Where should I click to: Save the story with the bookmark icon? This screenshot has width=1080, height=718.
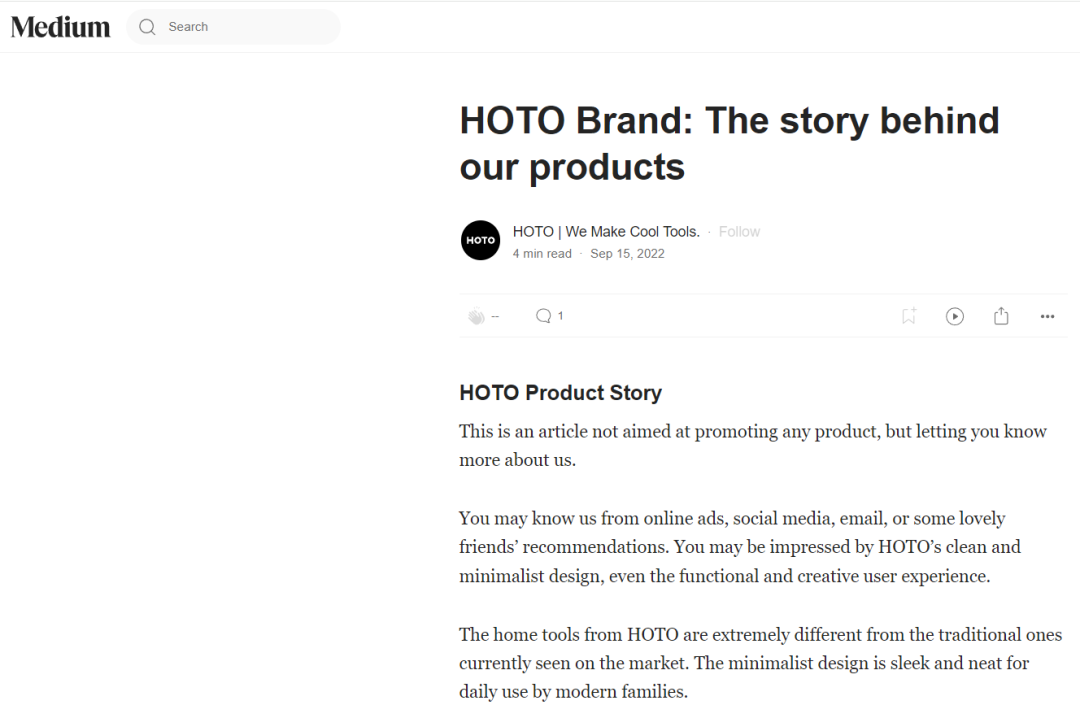pyautogui.click(x=908, y=316)
